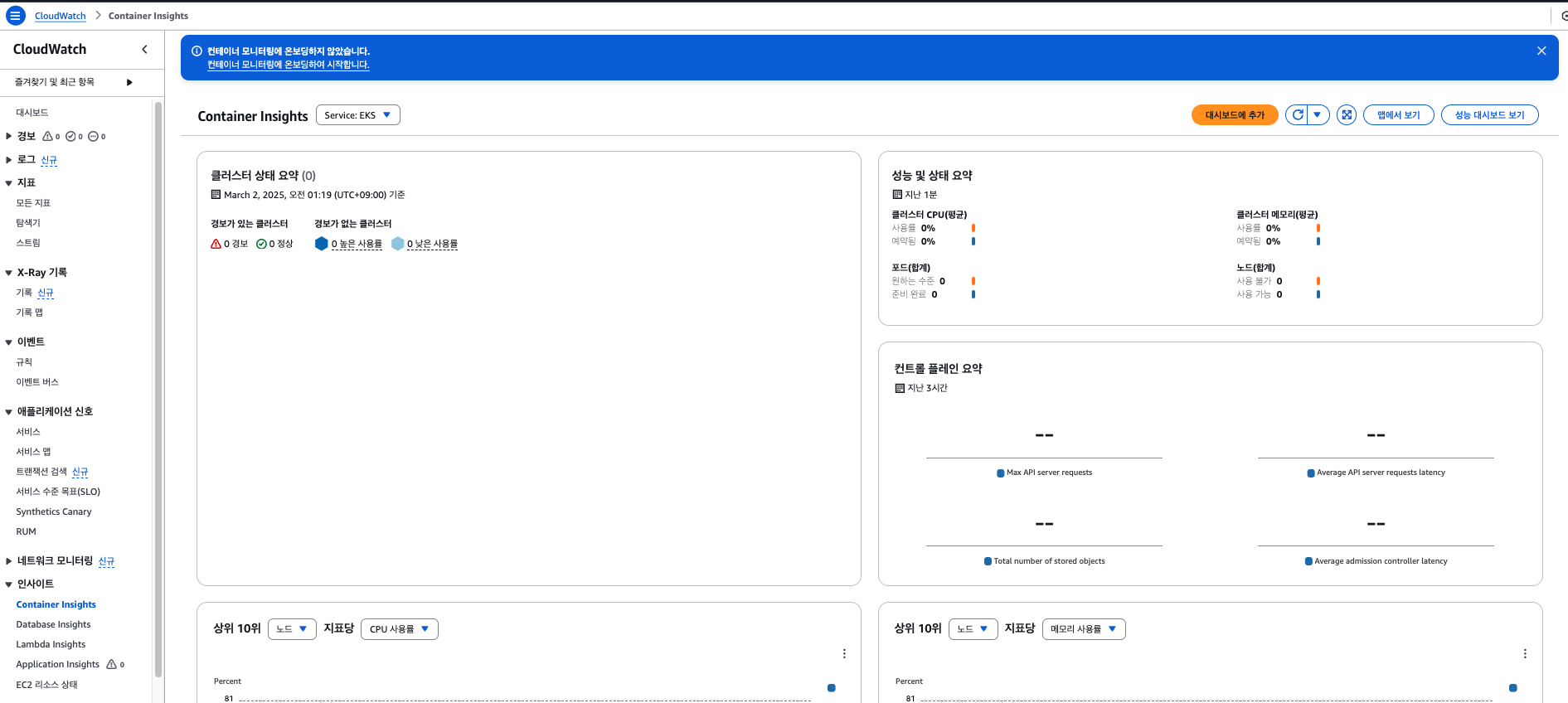This screenshot has width=1568, height=703.
Task: Select Lambda Insights in the sidebar
Action: (x=51, y=644)
